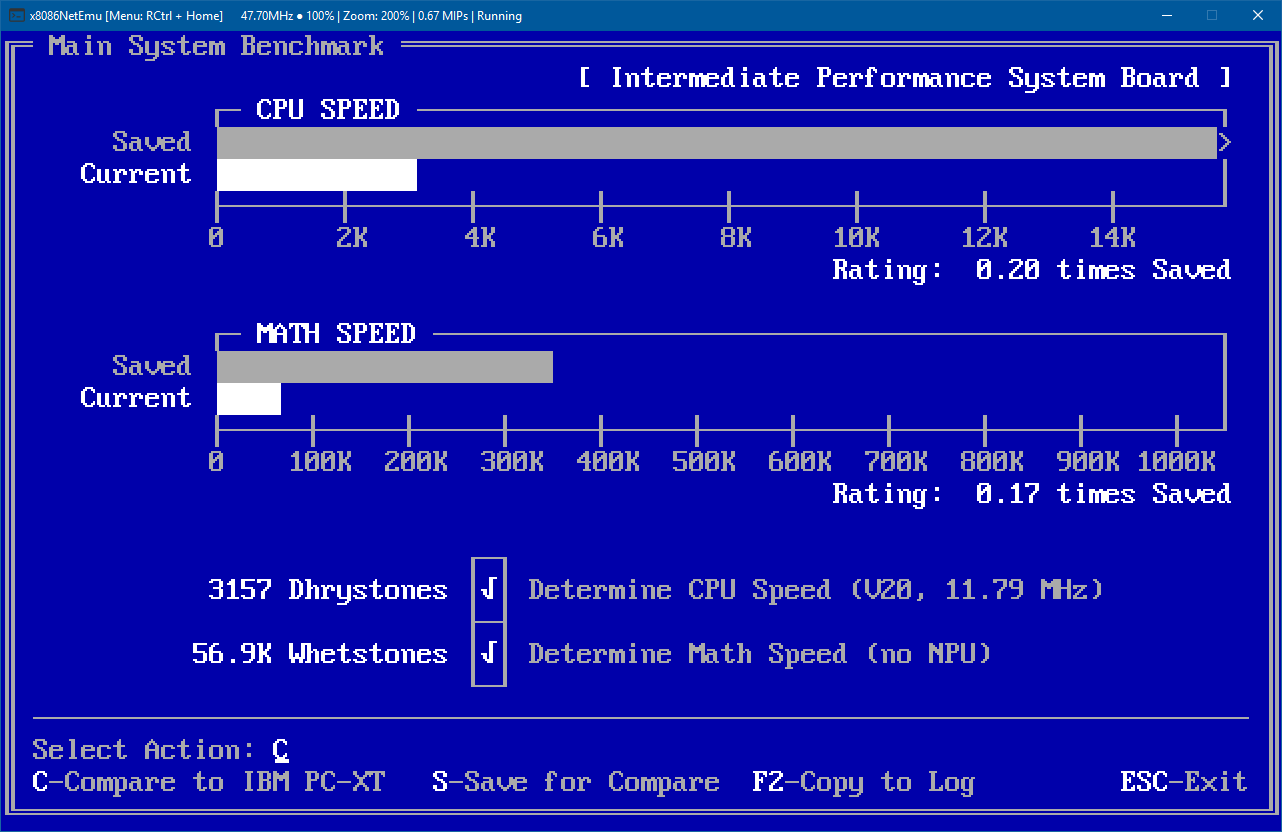Click the 3157 Dhrystones result
The height and width of the screenshot is (832, 1282).
327,590
